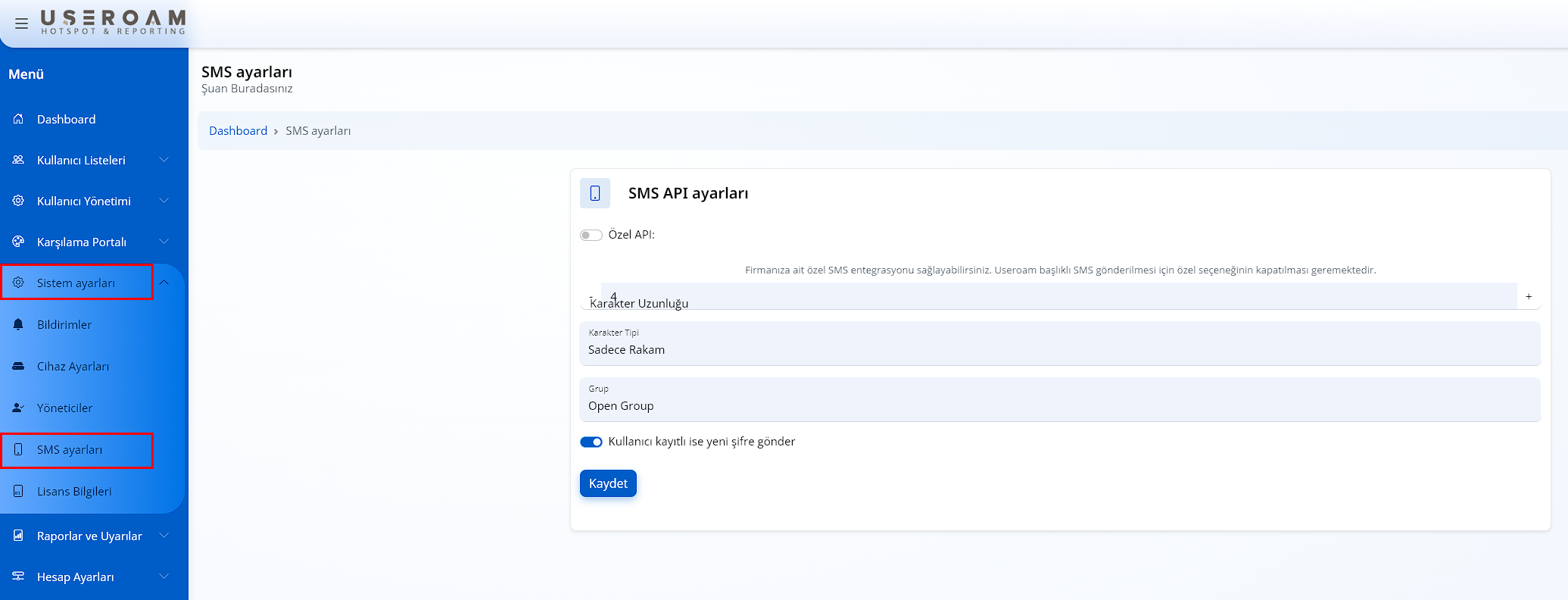Image resolution: width=1568 pixels, height=600 pixels.
Task: Collapse the Sistem ayarları section chevron
Action: (164, 283)
